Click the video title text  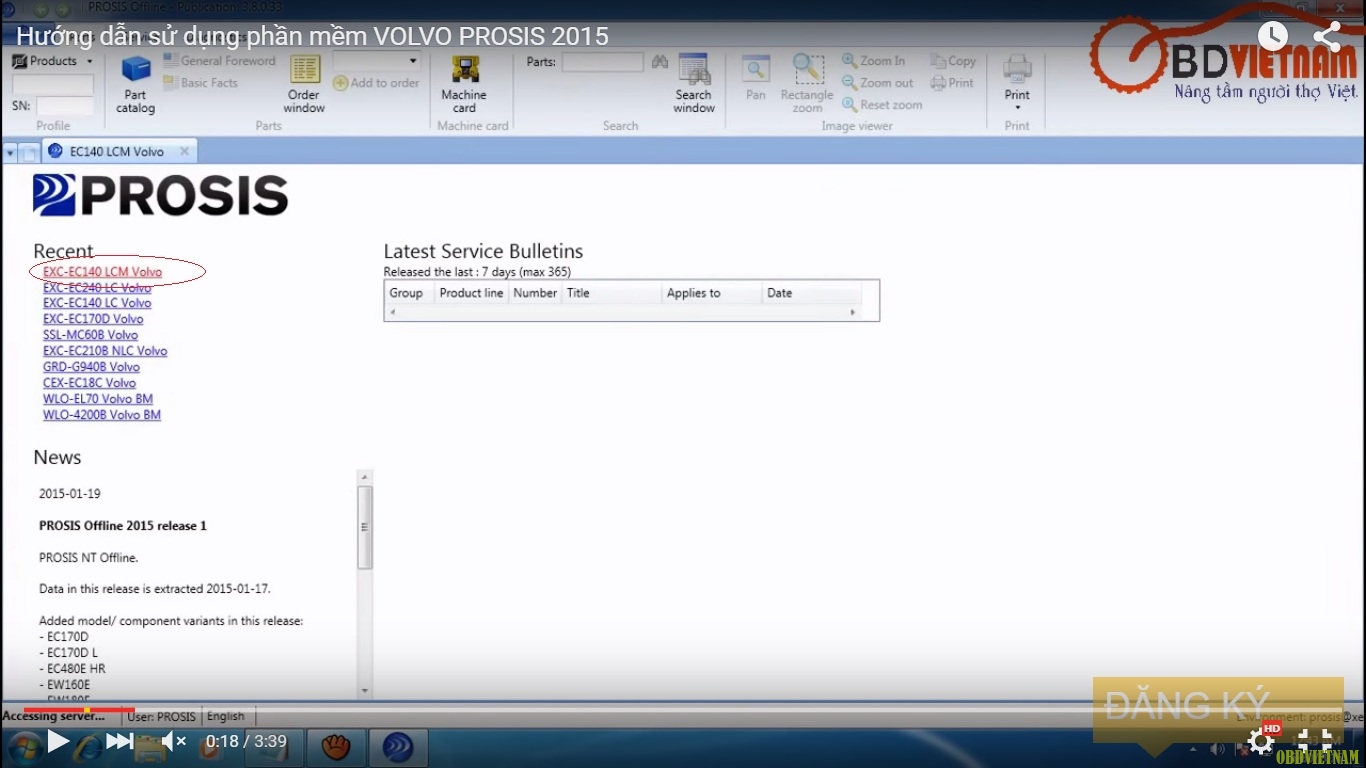pyautogui.click(x=312, y=37)
